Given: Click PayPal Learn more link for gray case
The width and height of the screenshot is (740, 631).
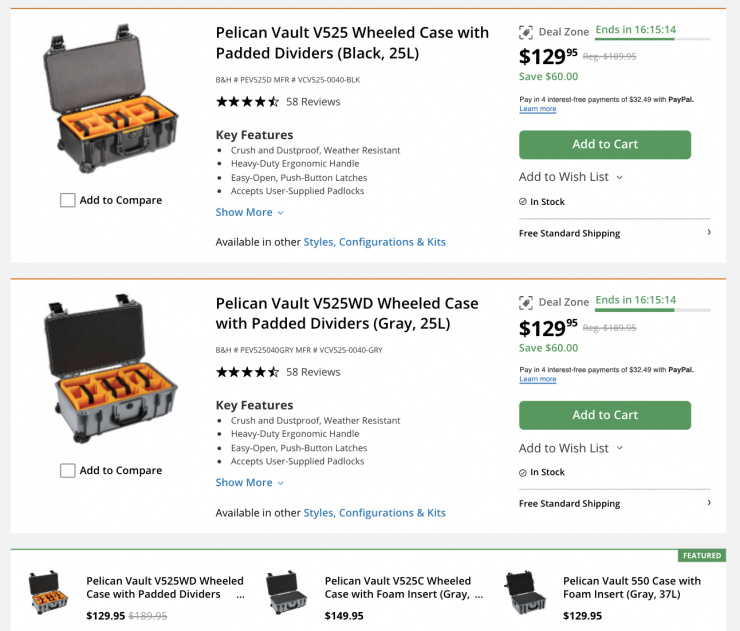Looking at the screenshot, I should [x=538, y=379].
